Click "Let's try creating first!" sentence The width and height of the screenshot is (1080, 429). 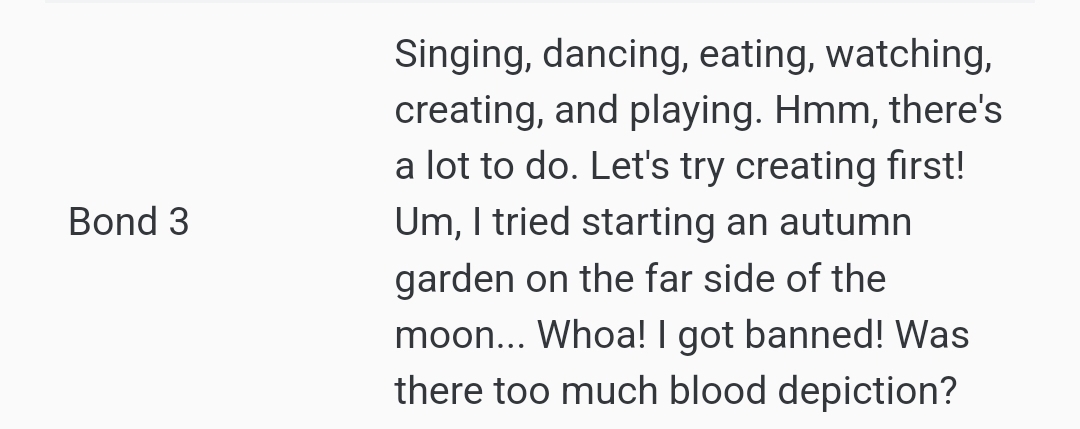click(778, 167)
